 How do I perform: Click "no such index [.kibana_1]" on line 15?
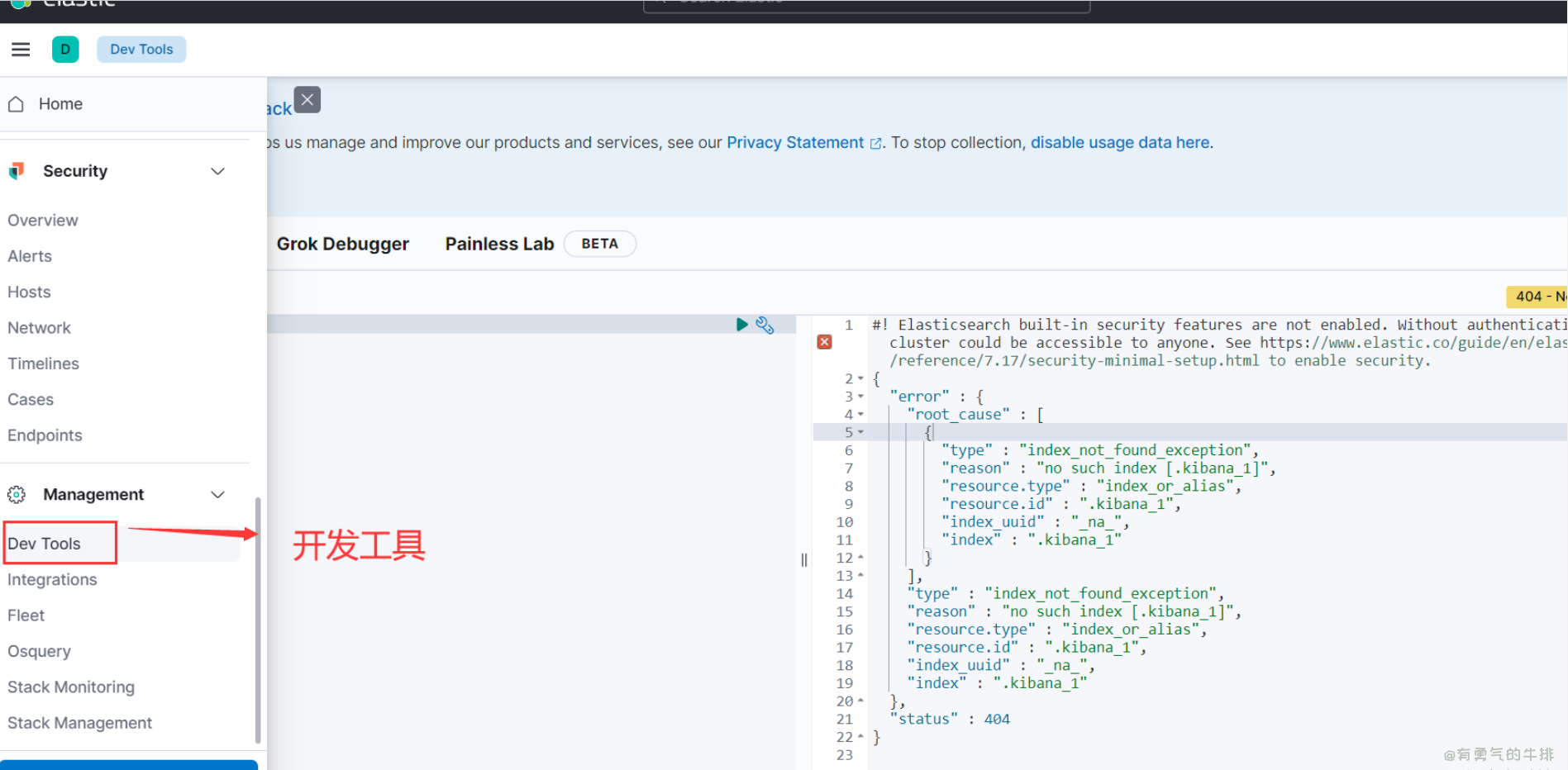click(1118, 611)
